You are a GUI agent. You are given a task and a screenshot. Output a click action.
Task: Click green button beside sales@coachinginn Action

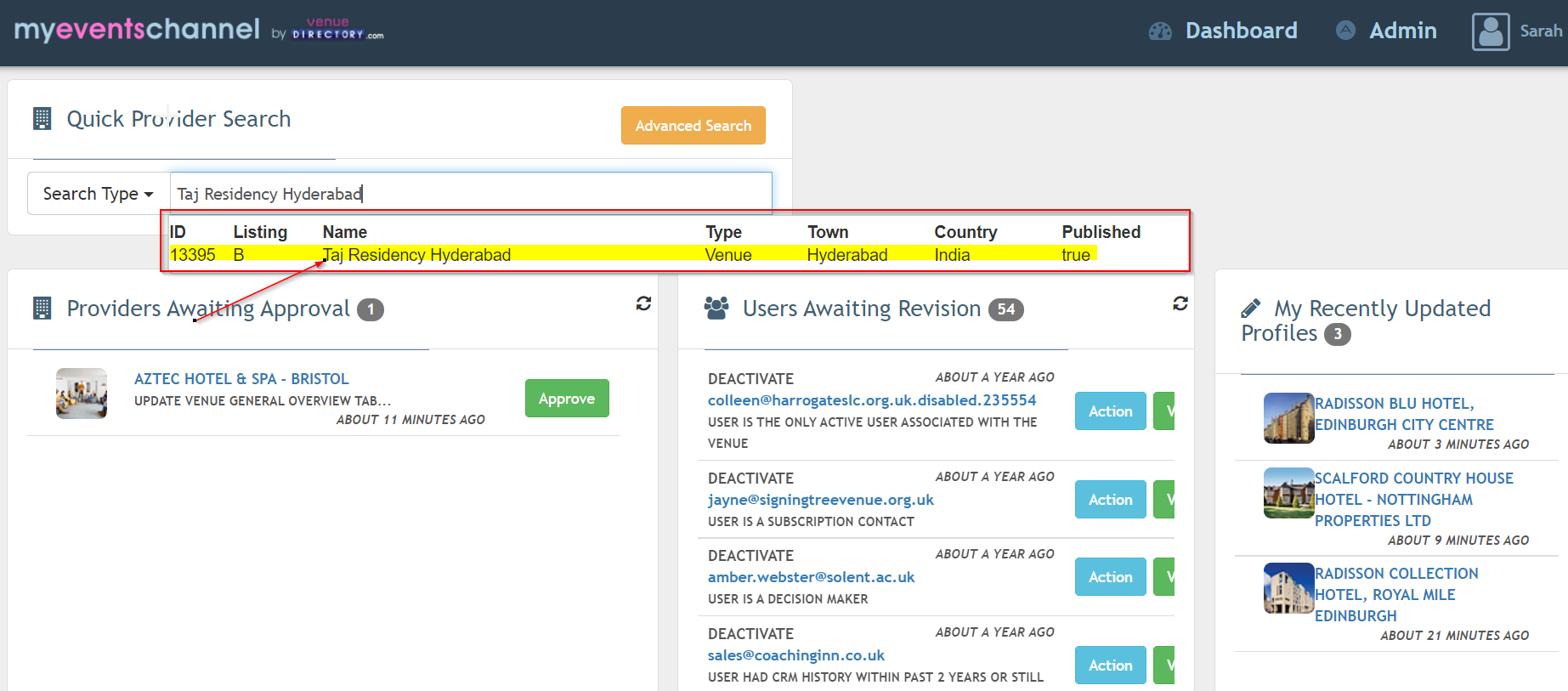1164,666
